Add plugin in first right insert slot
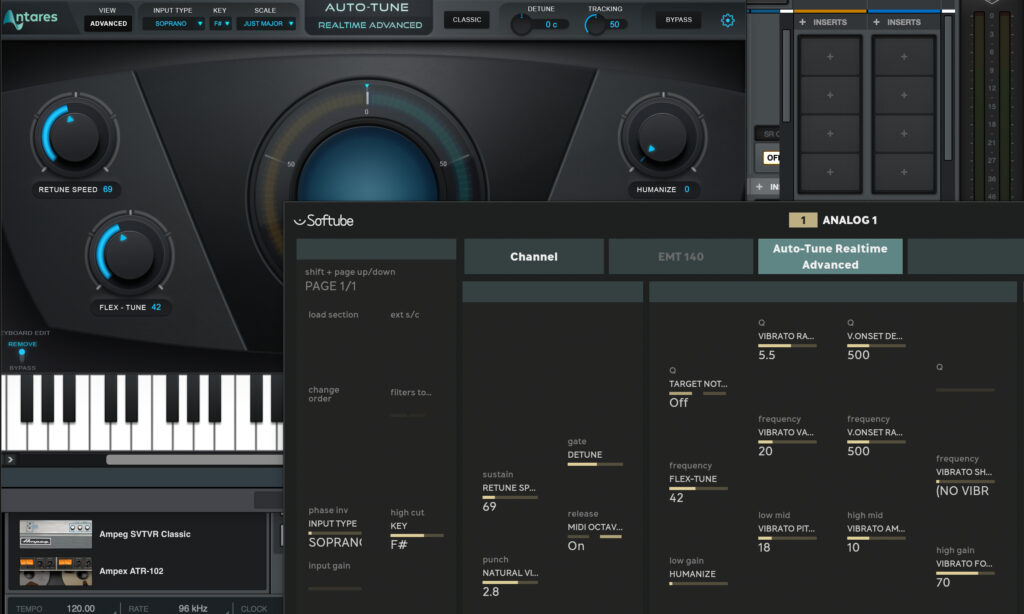1024x614 pixels. pos(904,57)
